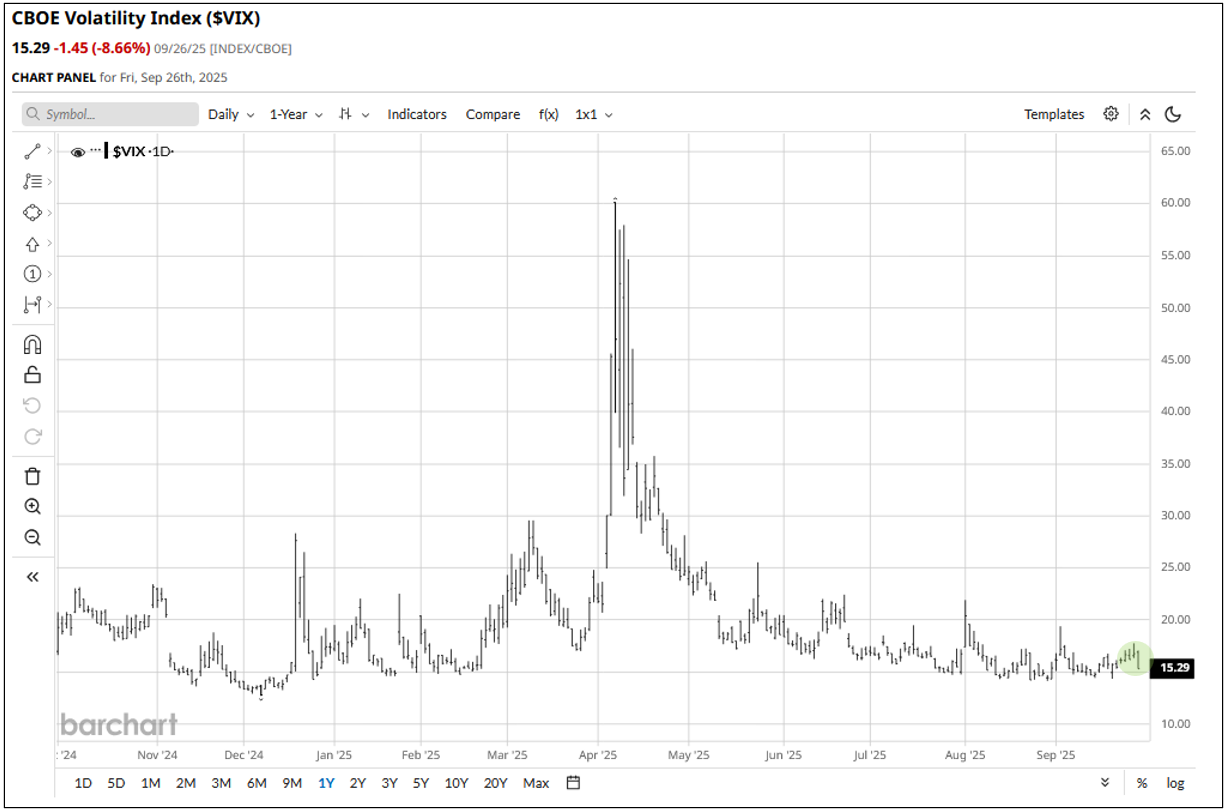This screenshot has height=811, width=1225.
Task: Set chart period to 2M
Action: [186, 783]
